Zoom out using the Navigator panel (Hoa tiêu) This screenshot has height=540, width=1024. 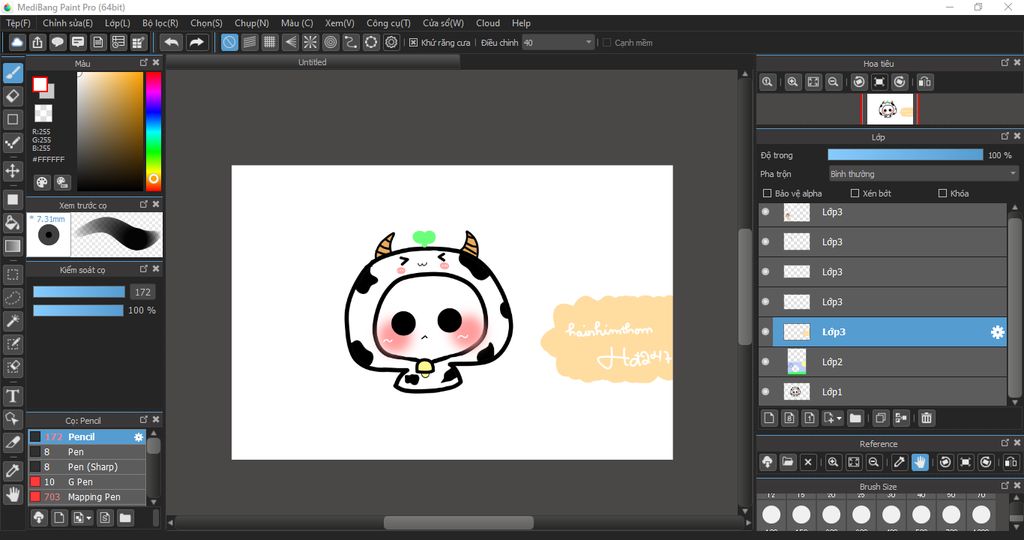[833, 82]
